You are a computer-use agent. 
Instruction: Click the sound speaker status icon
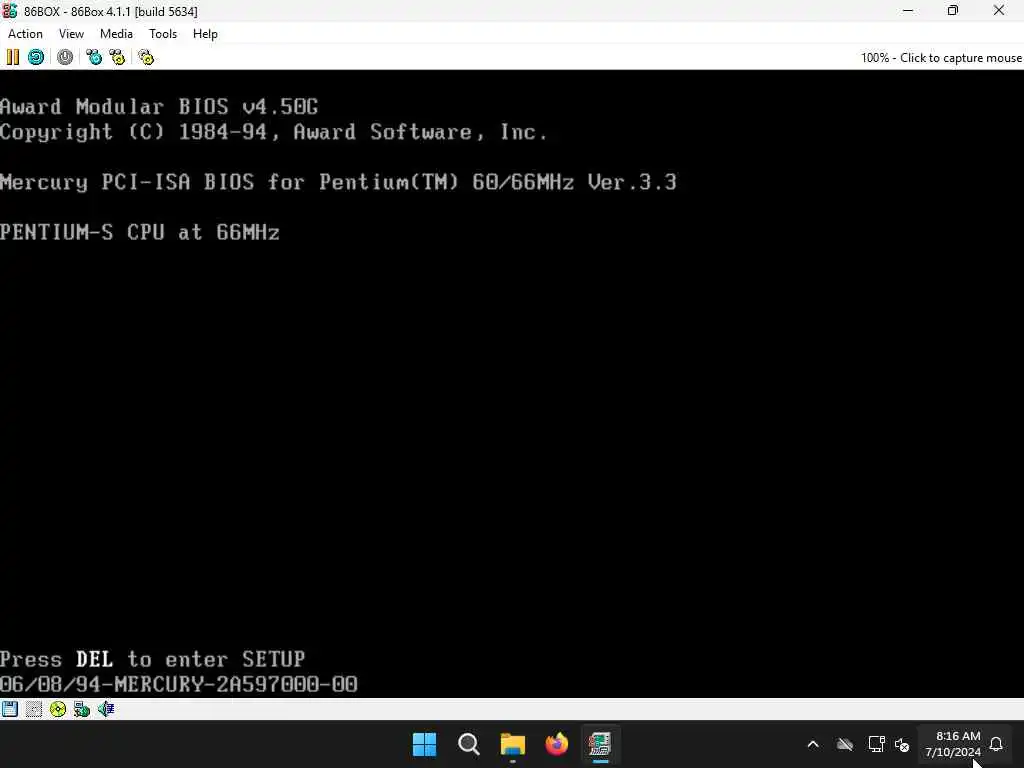(x=106, y=709)
